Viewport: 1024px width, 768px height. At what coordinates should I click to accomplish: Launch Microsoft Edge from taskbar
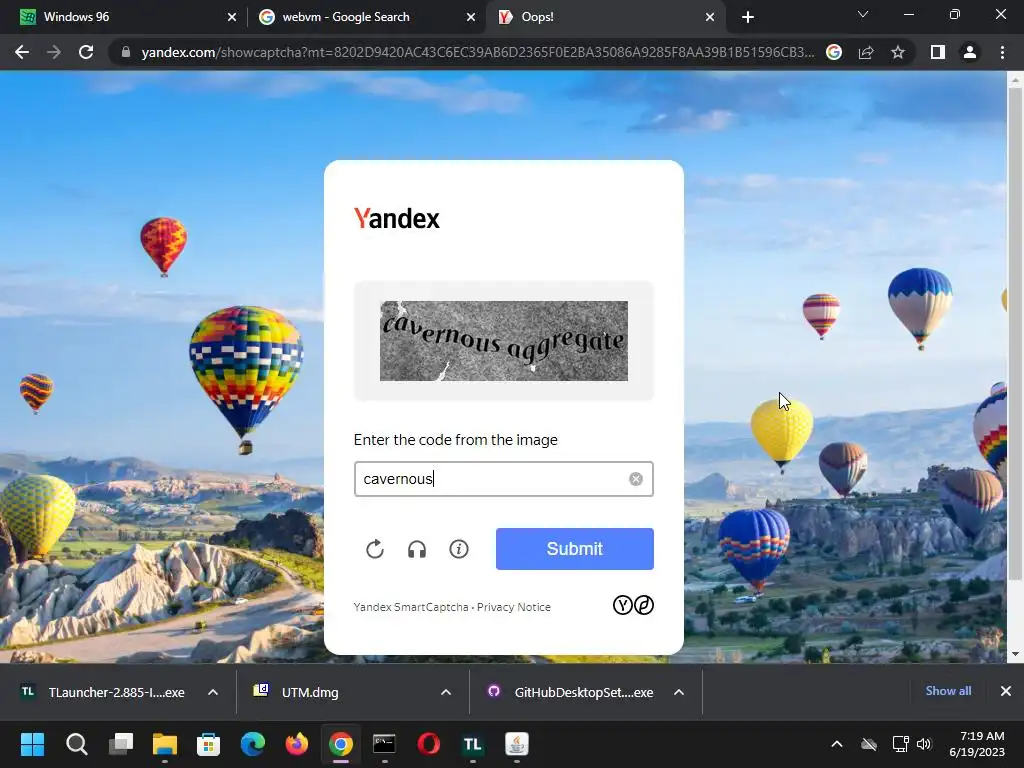[253, 744]
